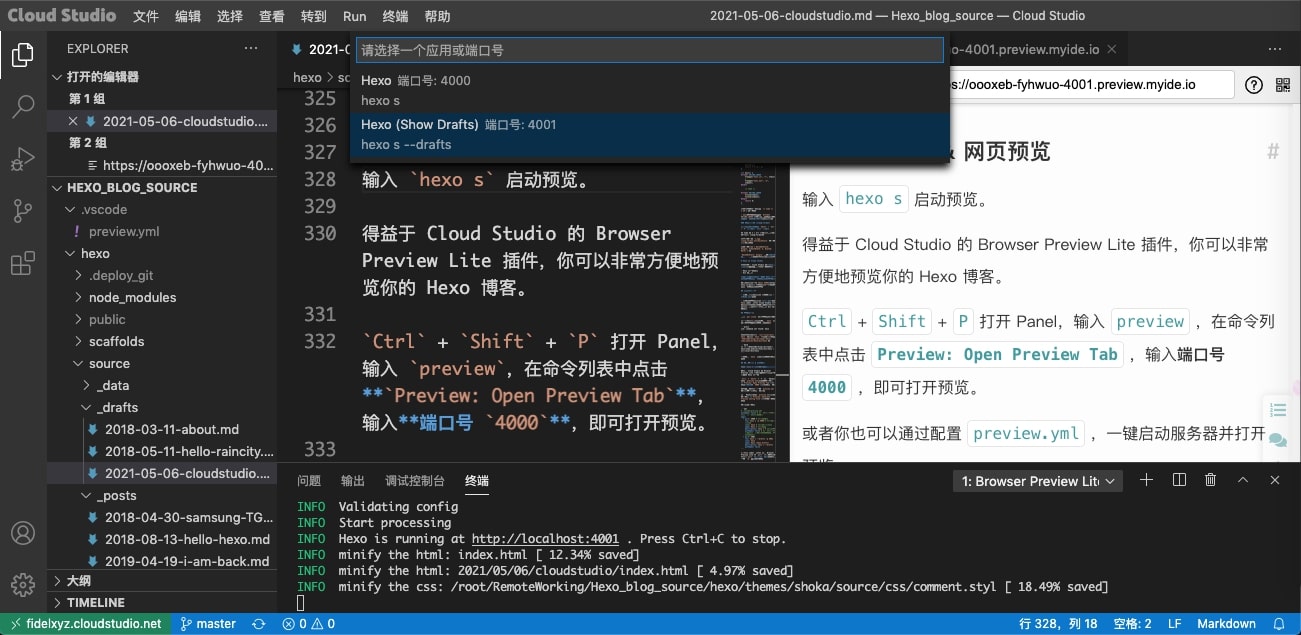This screenshot has height=635, width=1301.
Task: Show the preview QR code icon
Action: tap(1283, 85)
